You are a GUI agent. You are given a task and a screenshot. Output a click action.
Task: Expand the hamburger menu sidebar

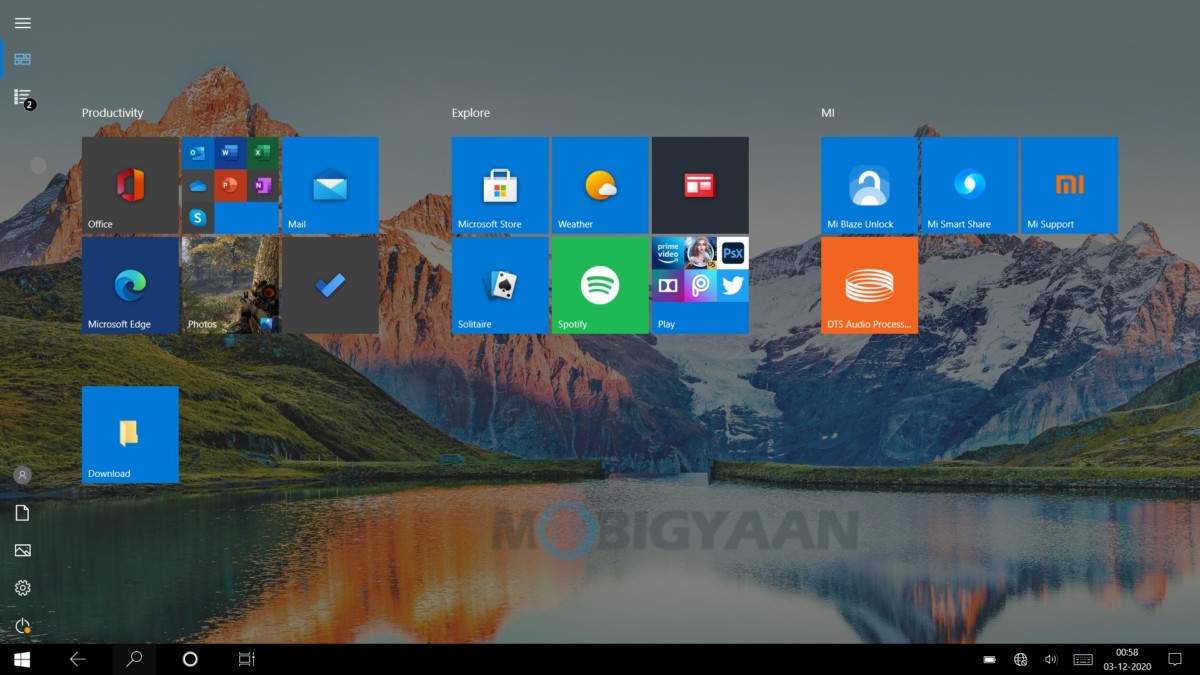coord(22,22)
